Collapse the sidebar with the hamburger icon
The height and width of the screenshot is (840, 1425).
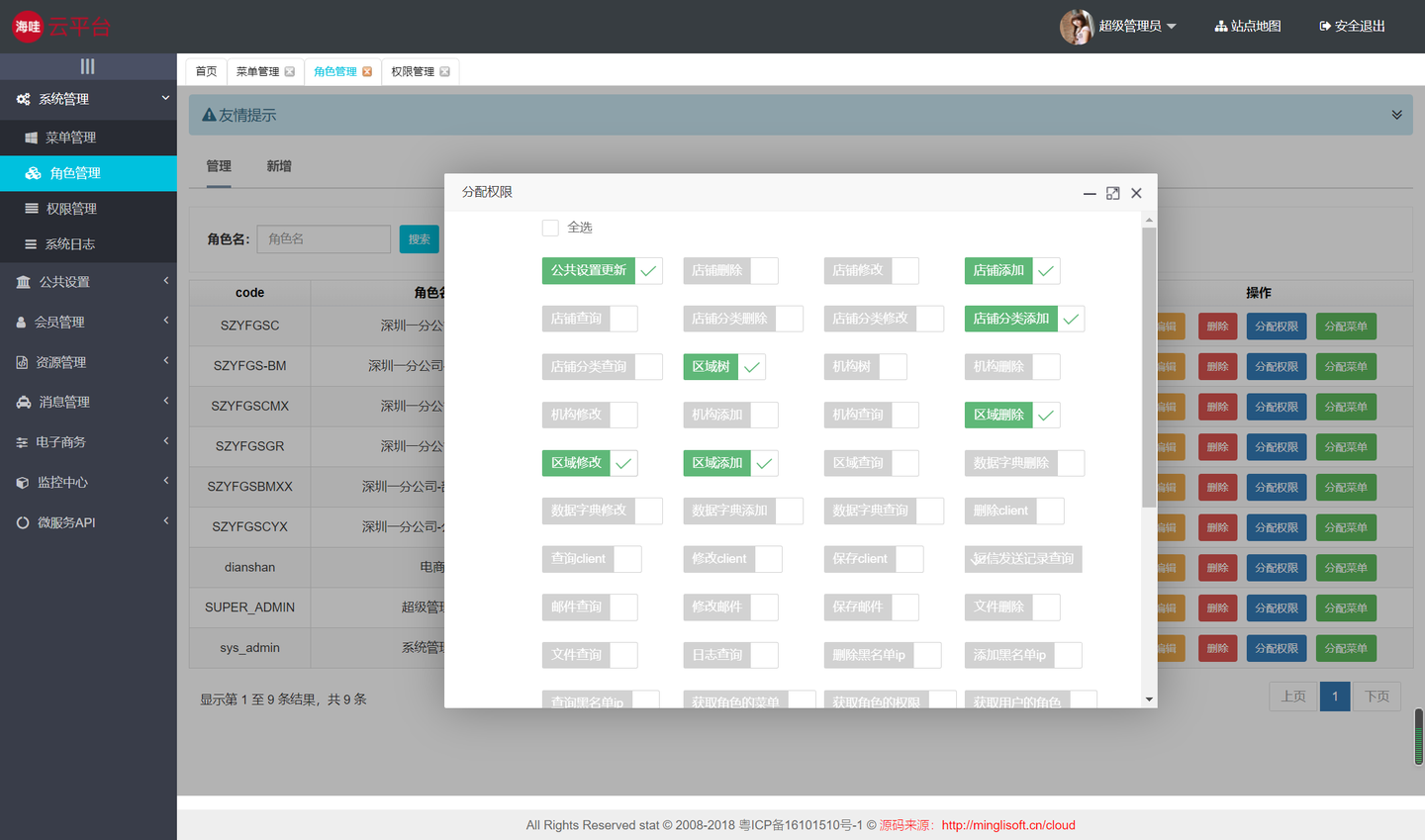pyautogui.click(x=88, y=65)
